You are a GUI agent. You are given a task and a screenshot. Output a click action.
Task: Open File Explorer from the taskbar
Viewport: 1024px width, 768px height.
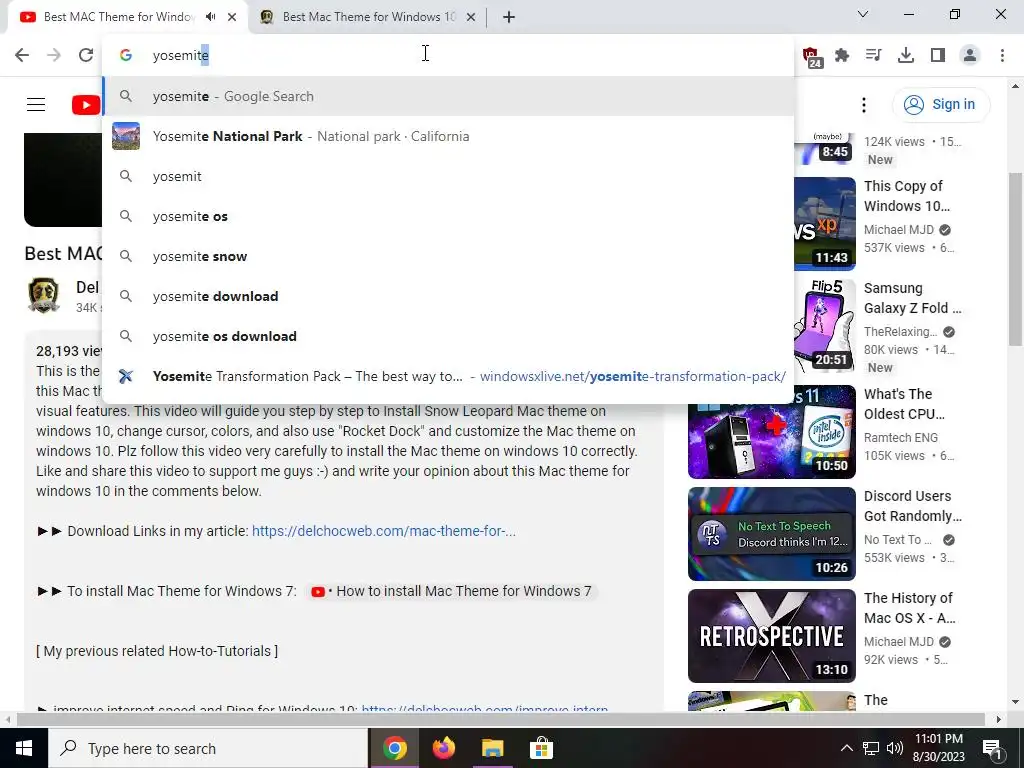[493, 748]
